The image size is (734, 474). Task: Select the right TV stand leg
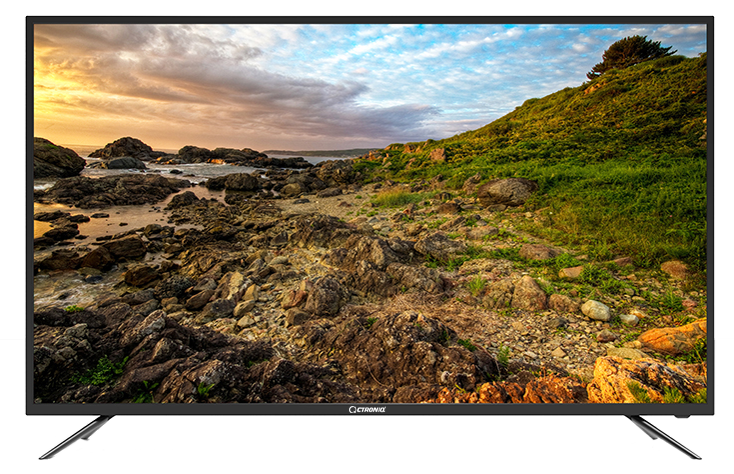coord(663,437)
